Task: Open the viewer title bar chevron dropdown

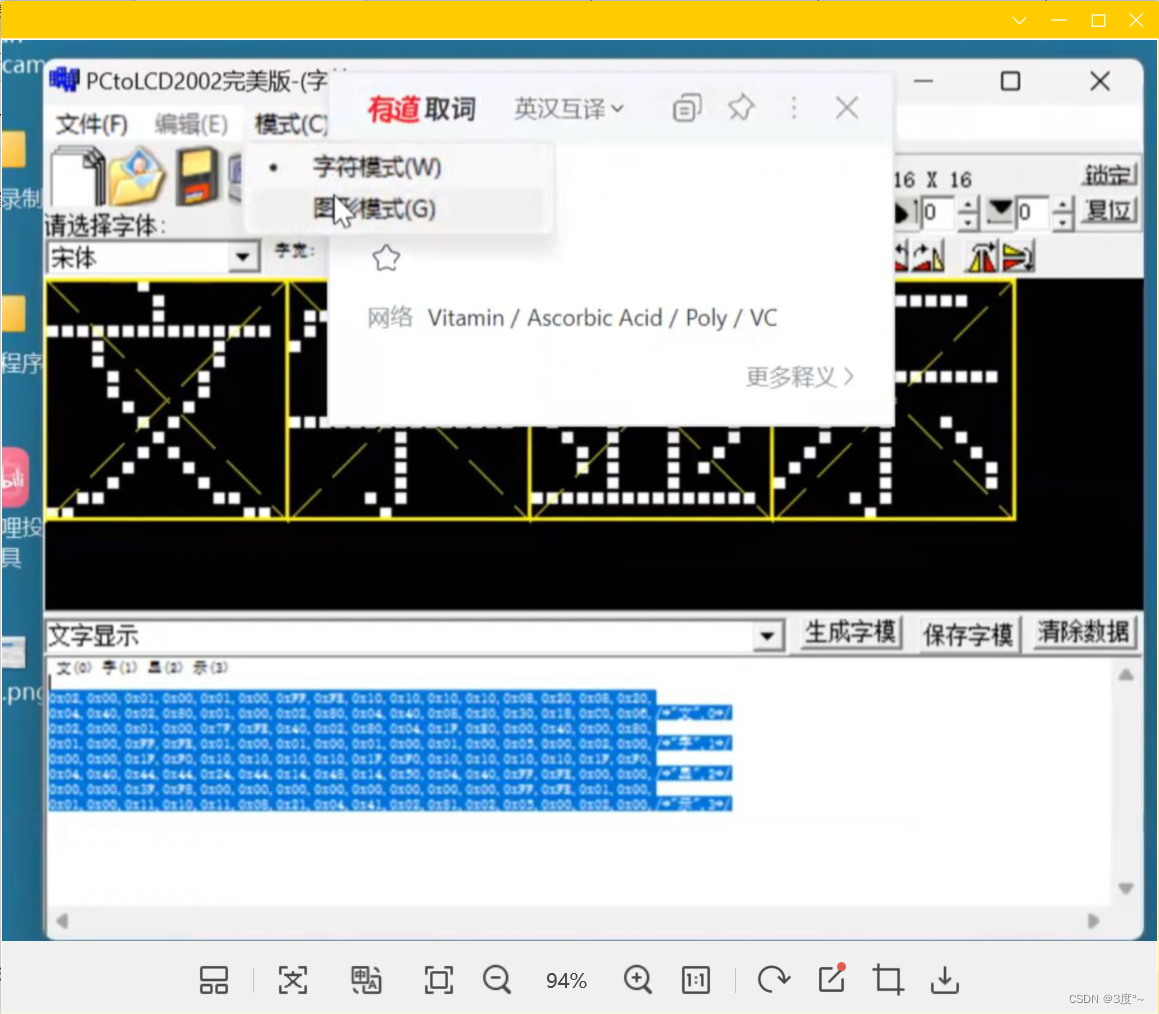Action: 1019,20
